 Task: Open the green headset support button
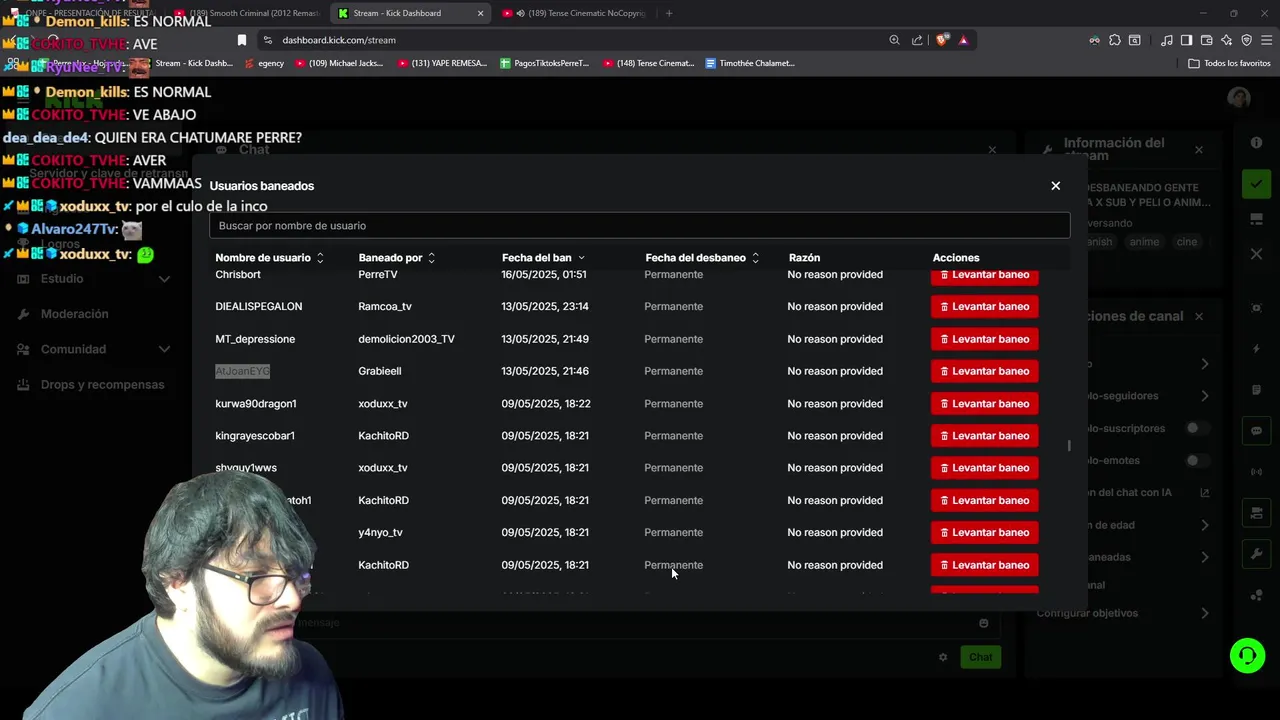1247,656
